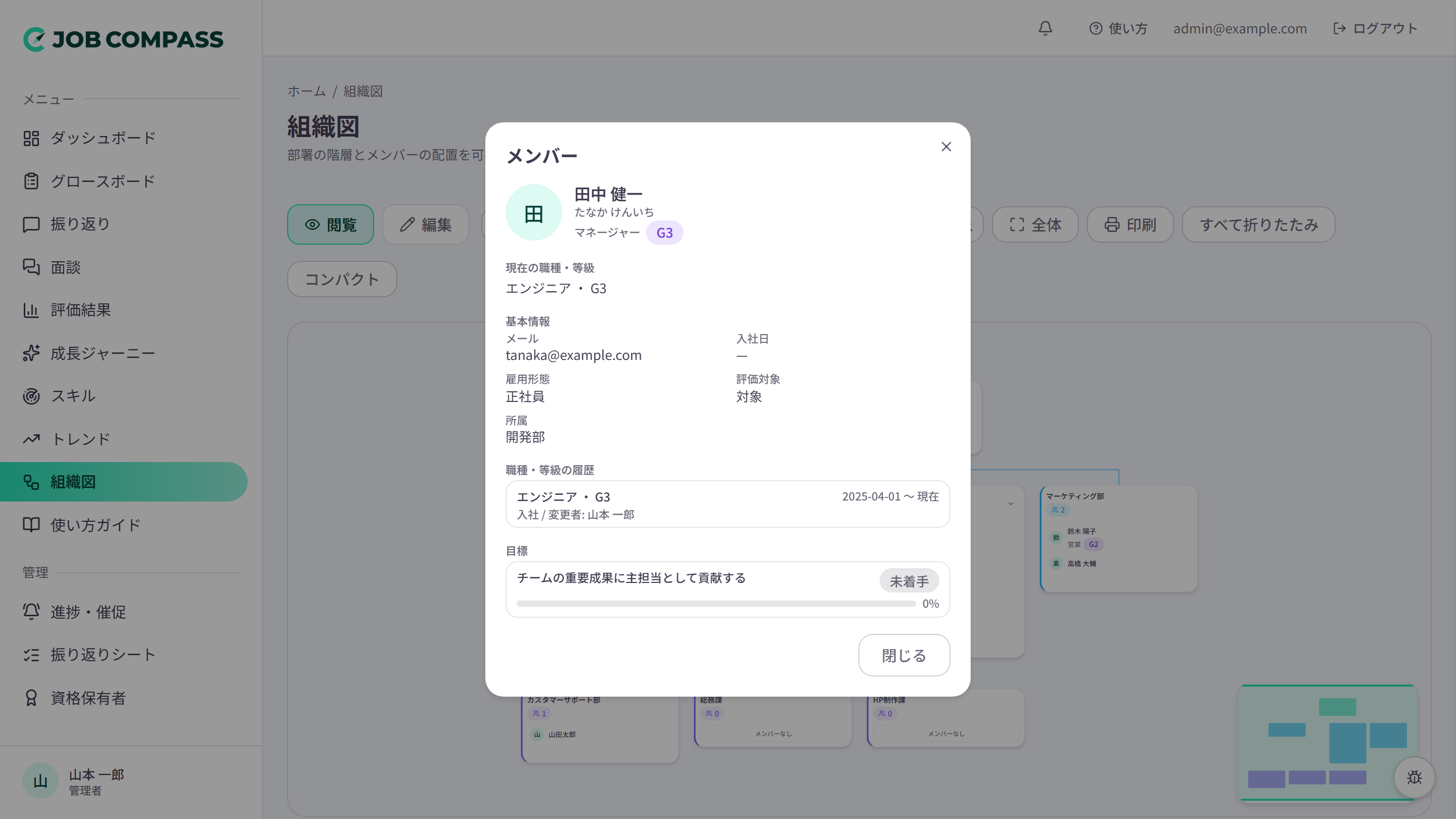Open the notifications bell icon

pyautogui.click(x=1045, y=28)
